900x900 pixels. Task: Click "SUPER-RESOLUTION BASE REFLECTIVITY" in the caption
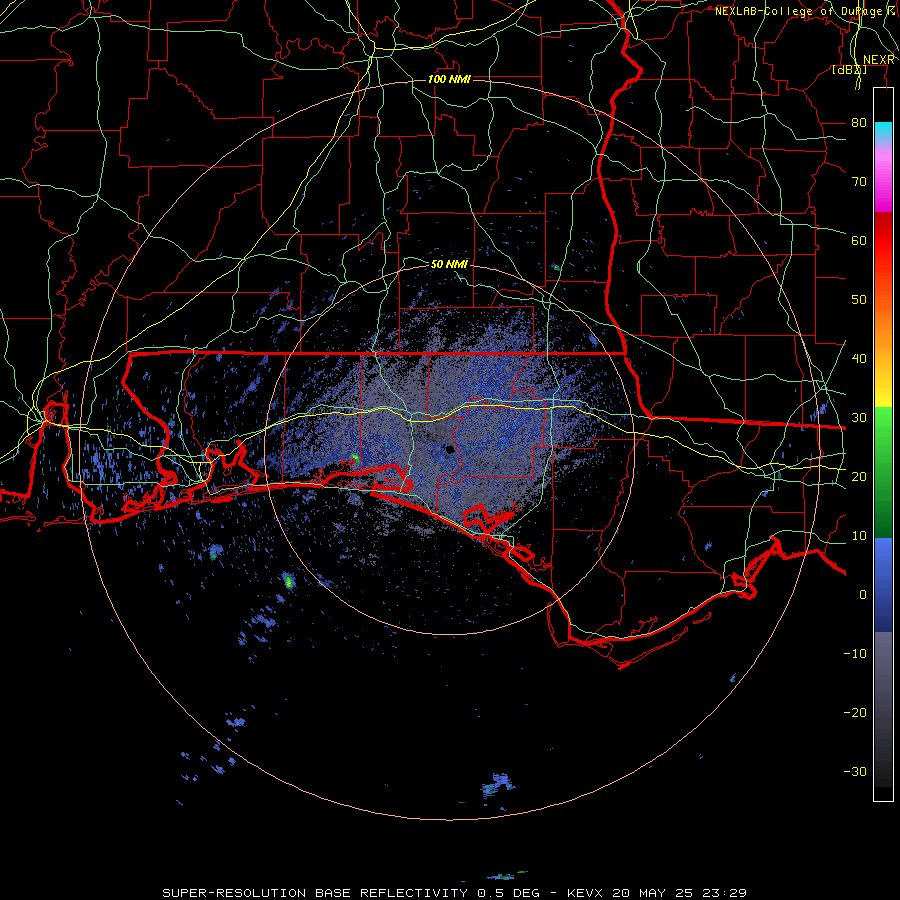313,893
